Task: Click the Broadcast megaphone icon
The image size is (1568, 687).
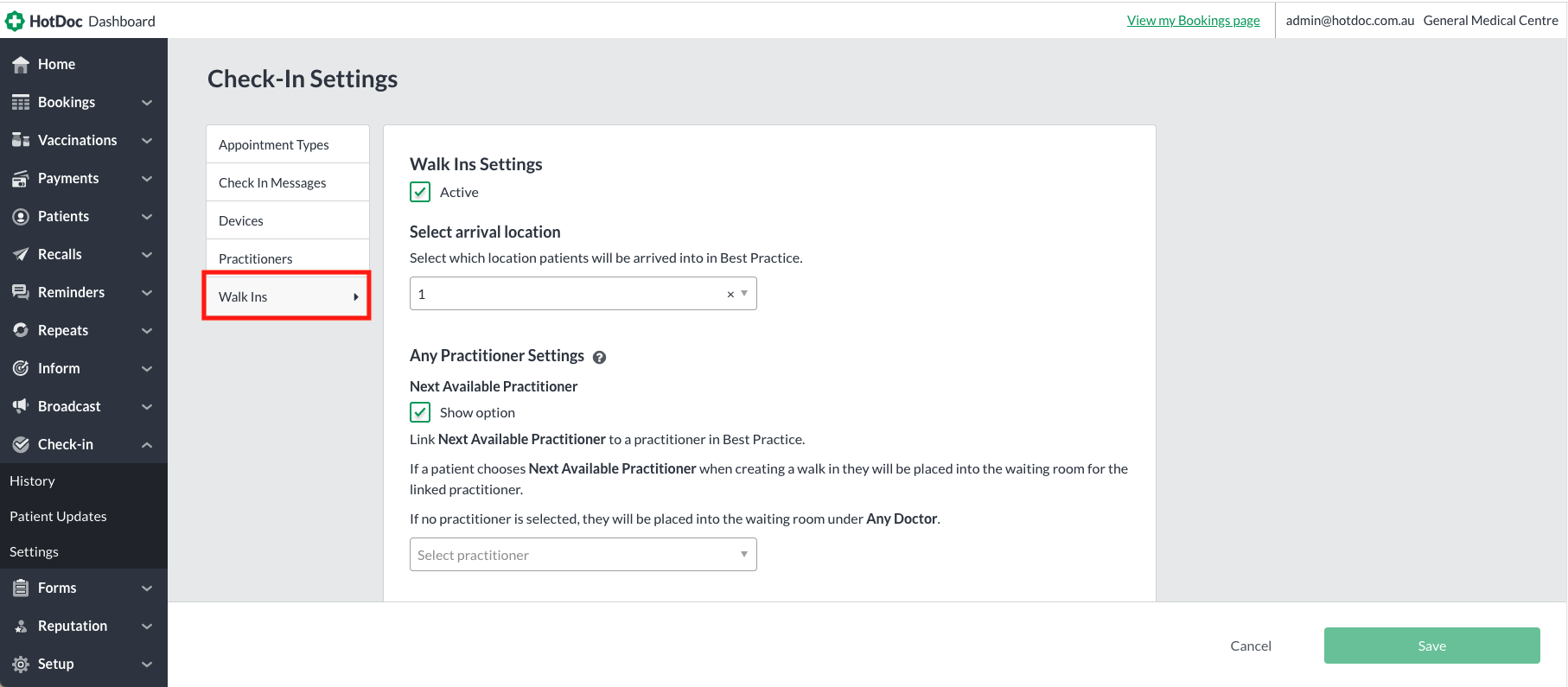Action: click(21, 406)
